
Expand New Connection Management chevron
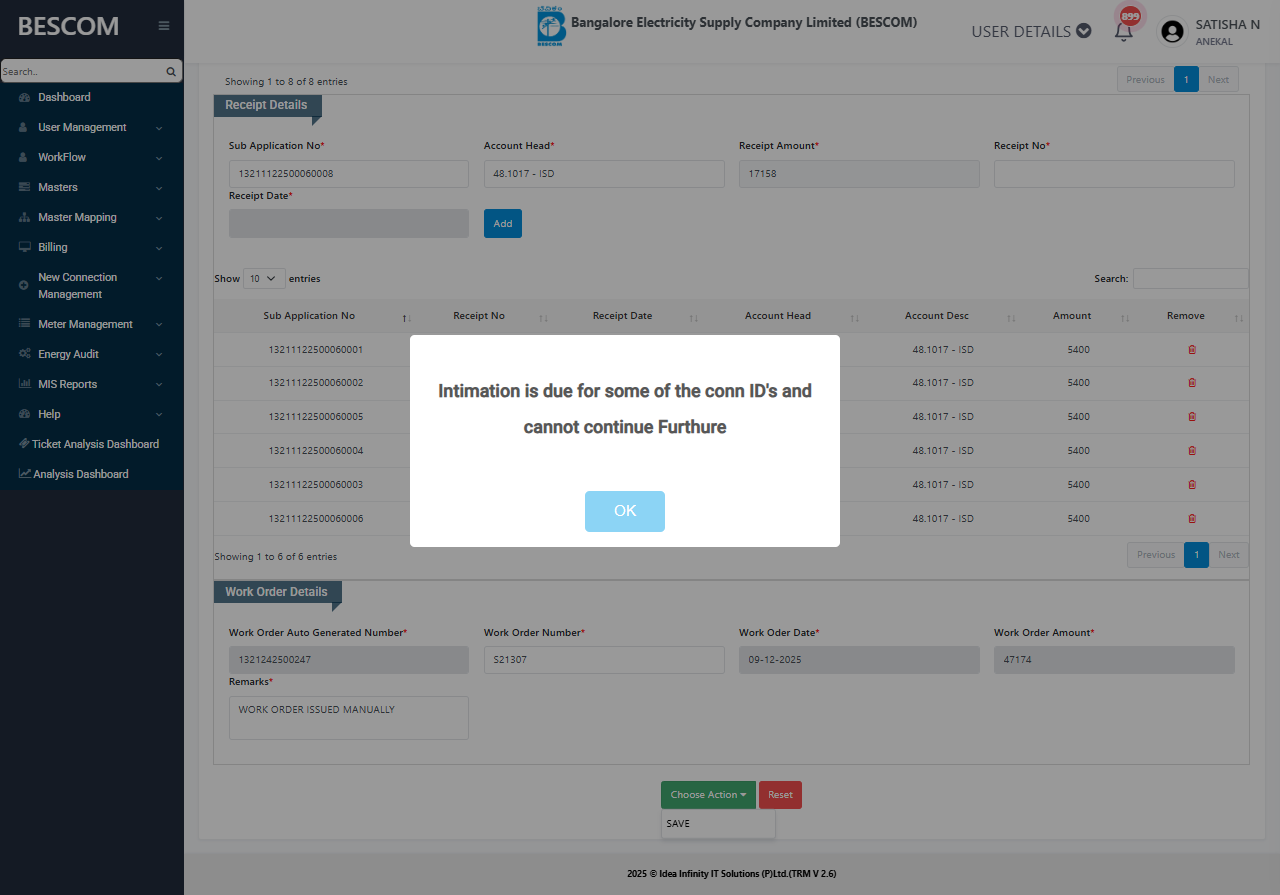coord(159,278)
